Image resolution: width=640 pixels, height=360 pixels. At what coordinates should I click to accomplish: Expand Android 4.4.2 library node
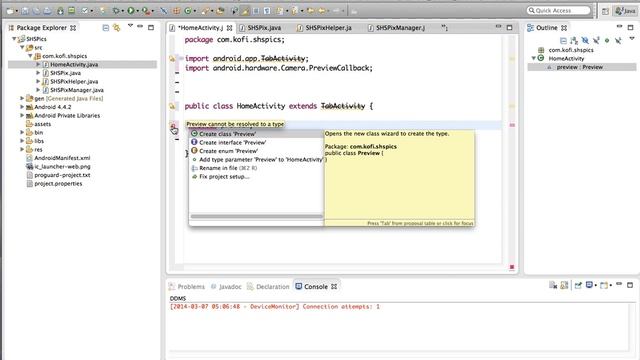tap(22, 107)
